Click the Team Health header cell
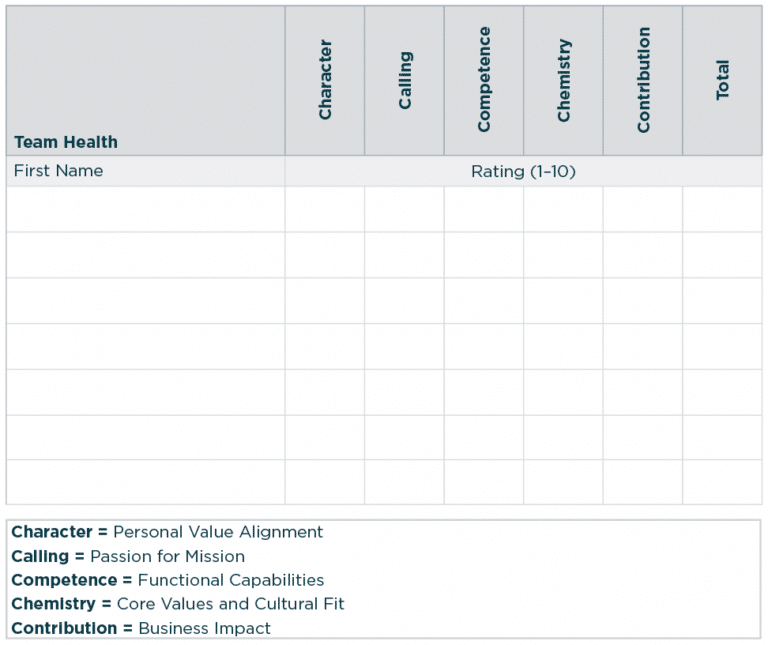 click(66, 142)
